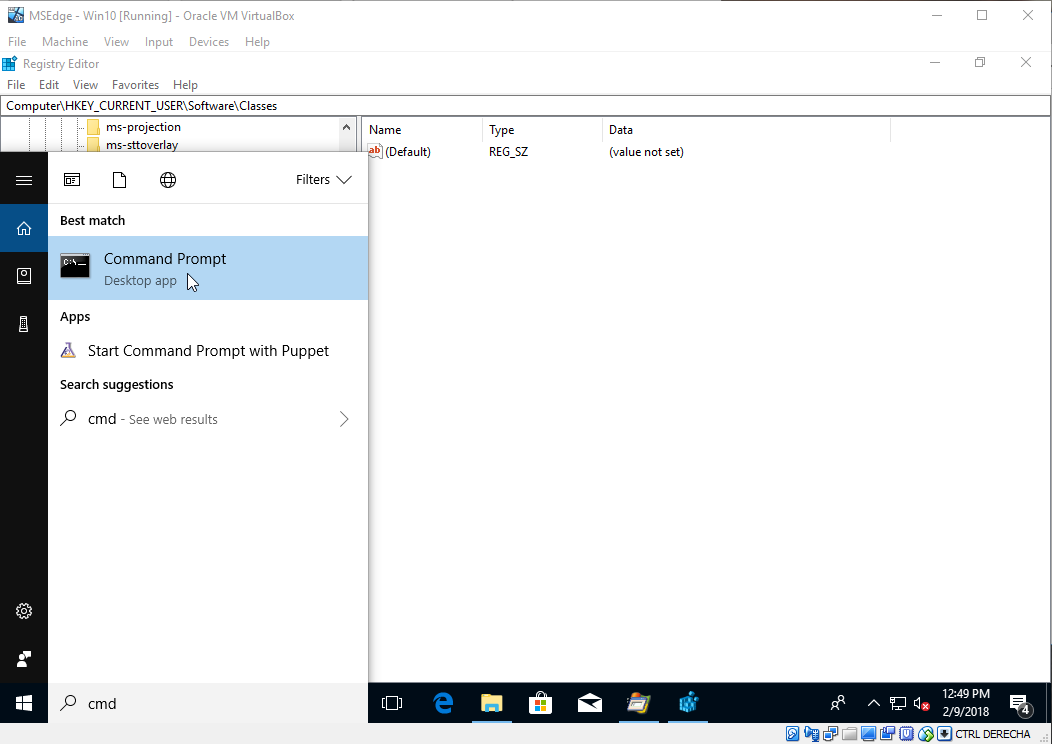Open search settings gear icon
1052x744 pixels.
point(24,611)
